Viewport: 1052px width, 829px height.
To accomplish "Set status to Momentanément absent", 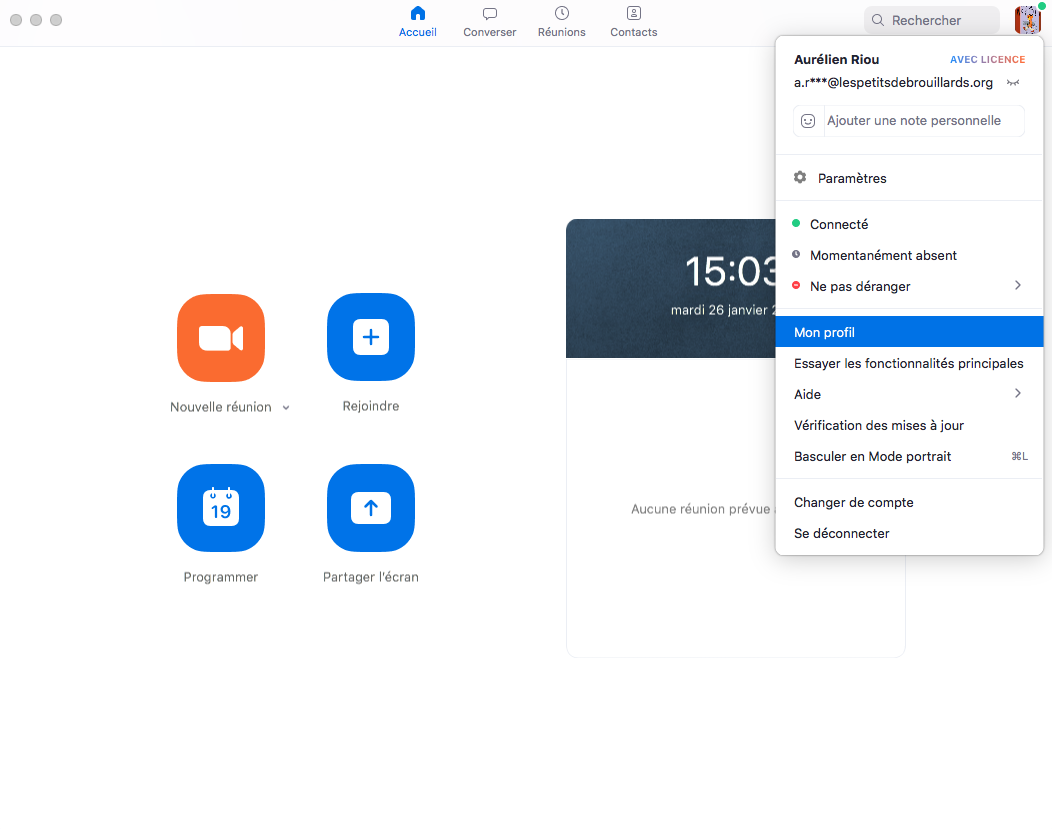I will click(882, 255).
